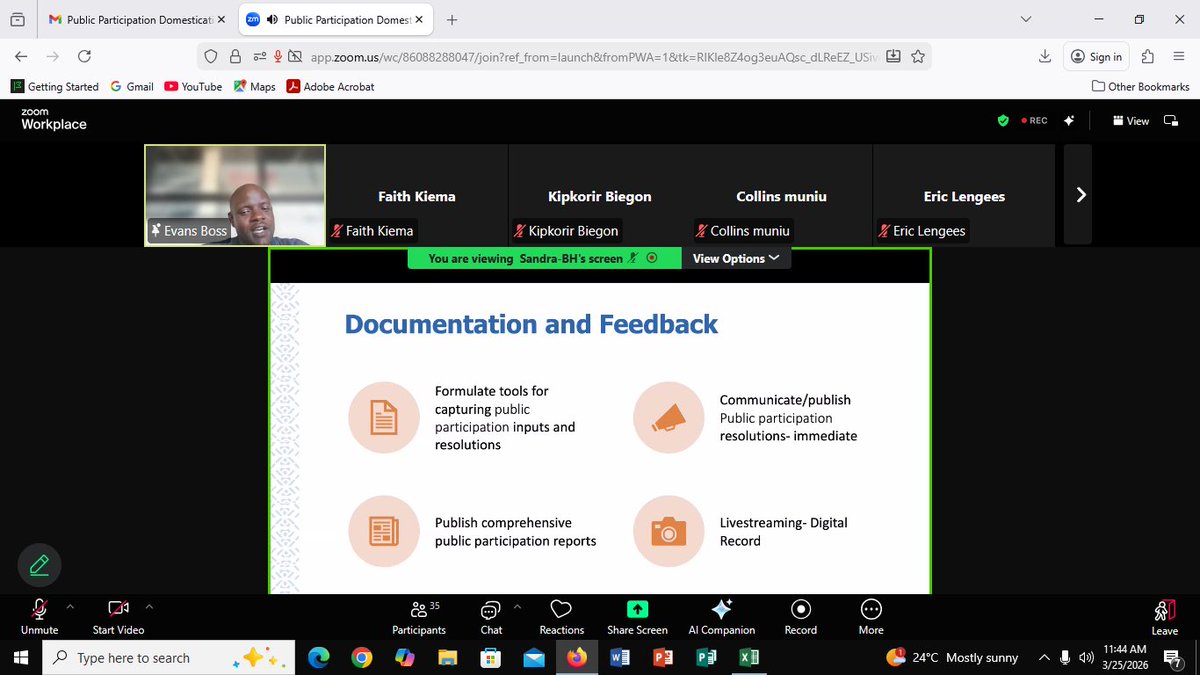Screen dimensions: 1200x675
Task: Start Video in the Zoom toolbar
Action: pos(118,616)
